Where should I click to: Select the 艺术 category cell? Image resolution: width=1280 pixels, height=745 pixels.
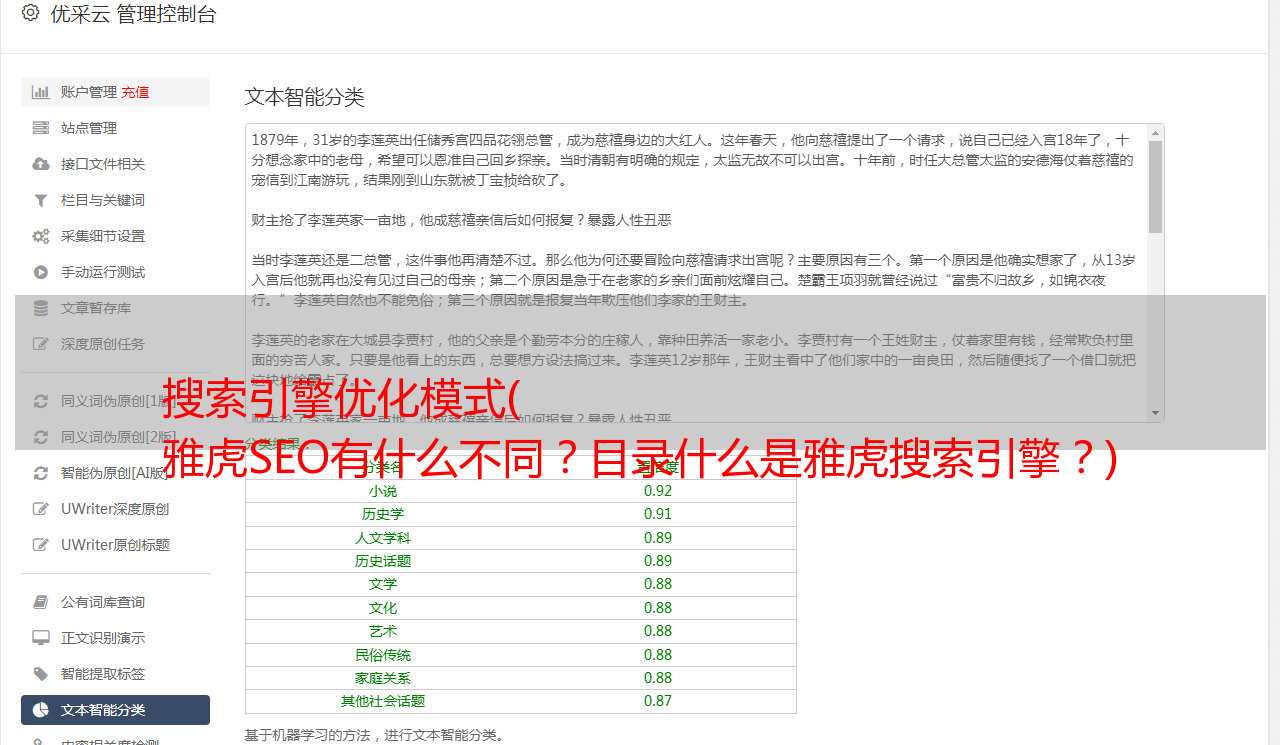pyautogui.click(x=383, y=631)
